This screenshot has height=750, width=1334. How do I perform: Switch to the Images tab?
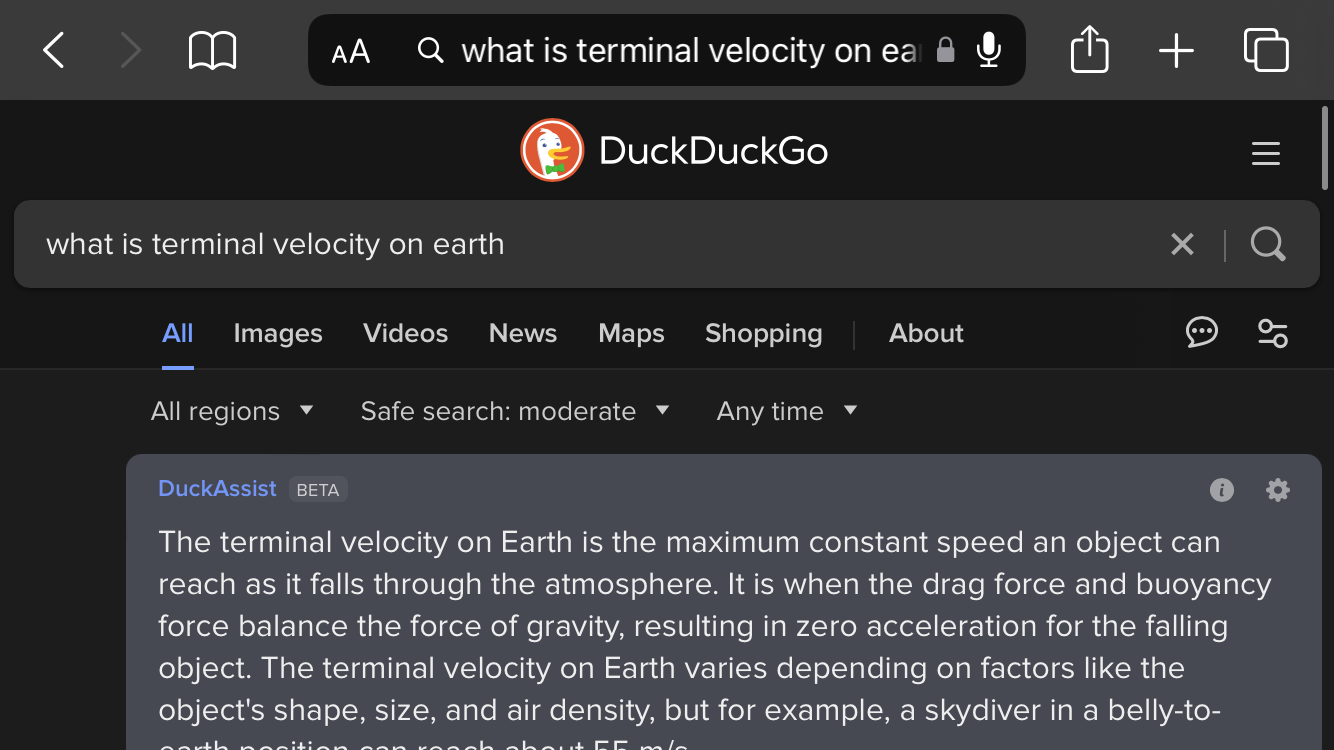(278, 333)
